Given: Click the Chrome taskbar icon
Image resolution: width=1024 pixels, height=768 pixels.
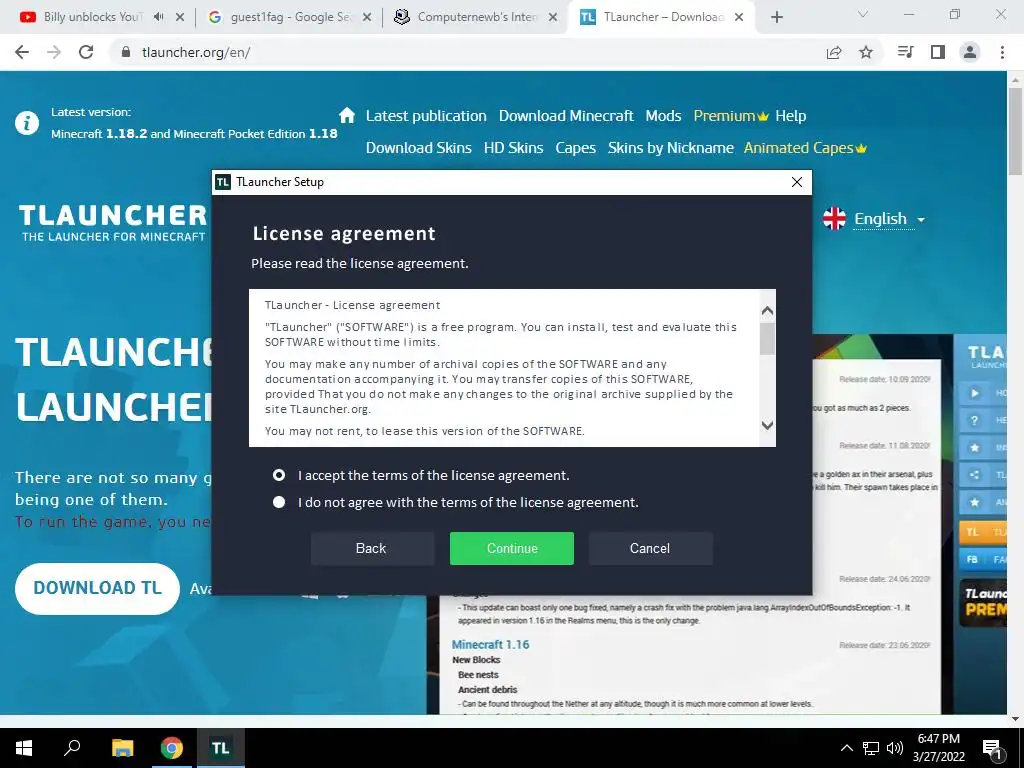Looking at the screenshot, I should (172, 748).
